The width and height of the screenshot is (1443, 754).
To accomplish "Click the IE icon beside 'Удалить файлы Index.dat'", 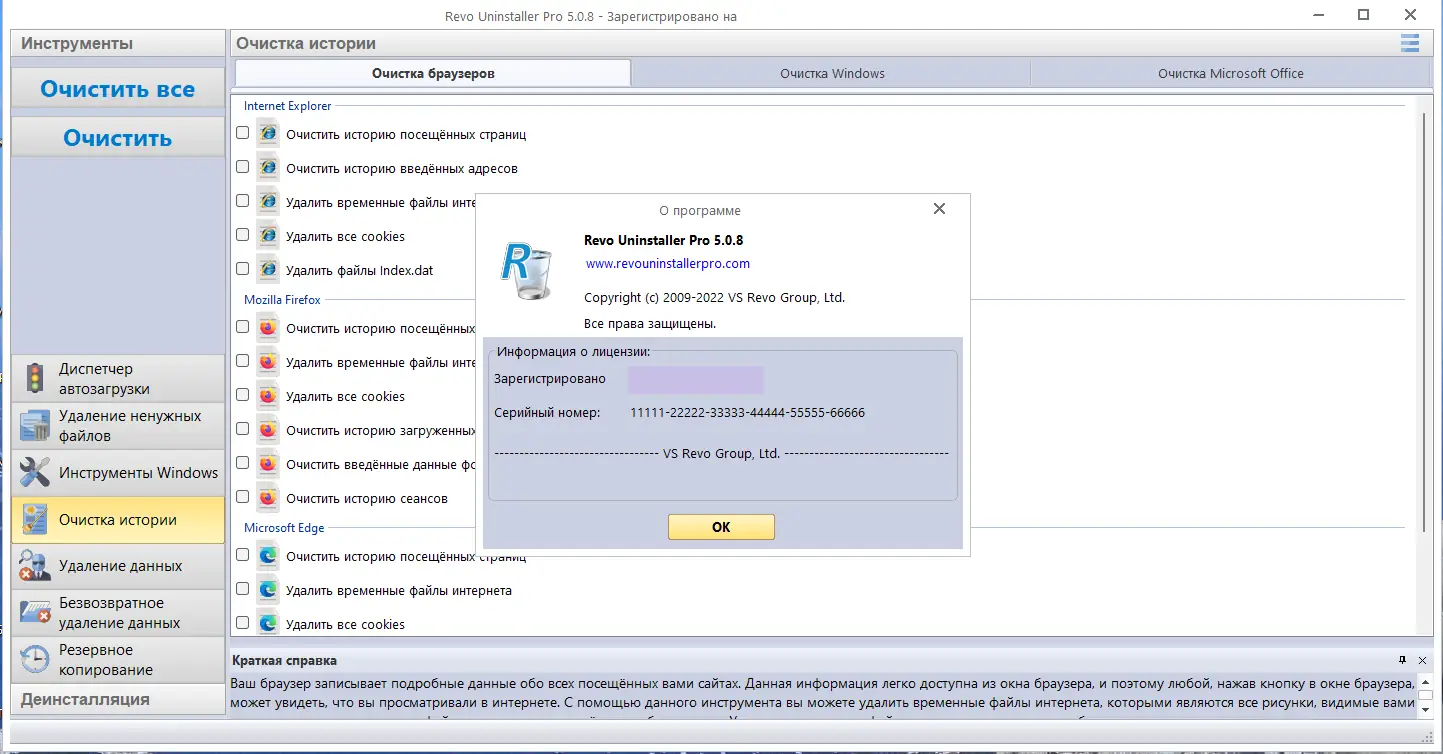I will point(267,269).
